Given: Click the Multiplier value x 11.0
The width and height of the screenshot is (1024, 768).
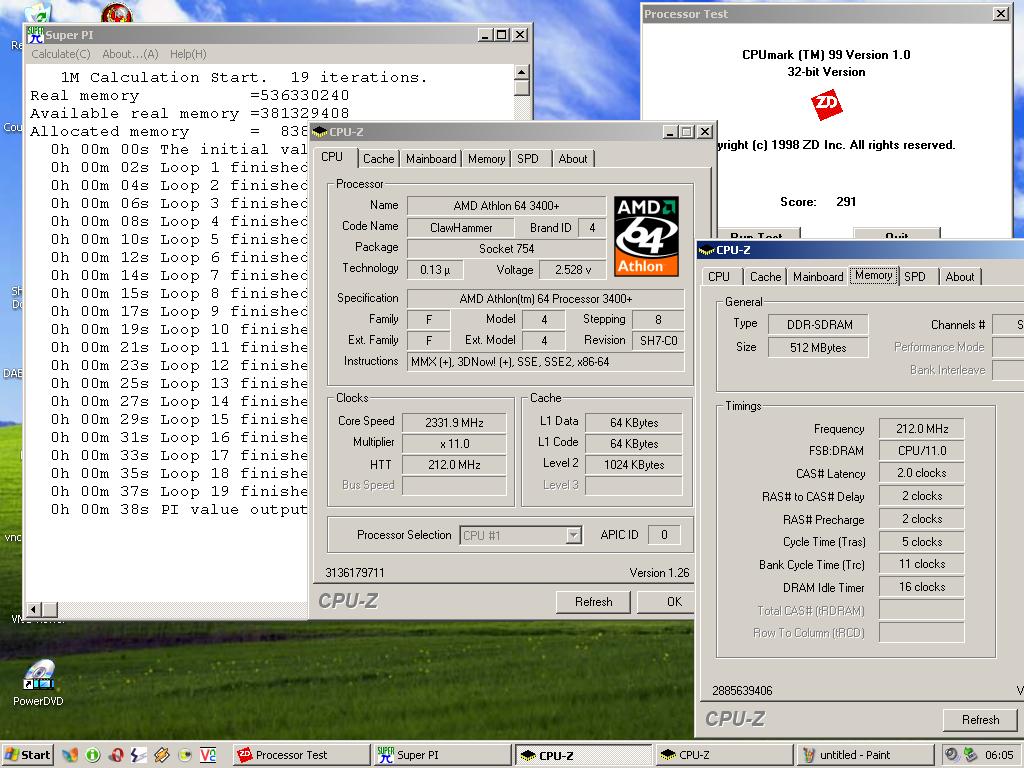Looking at the screenshot, I should 455,443.
